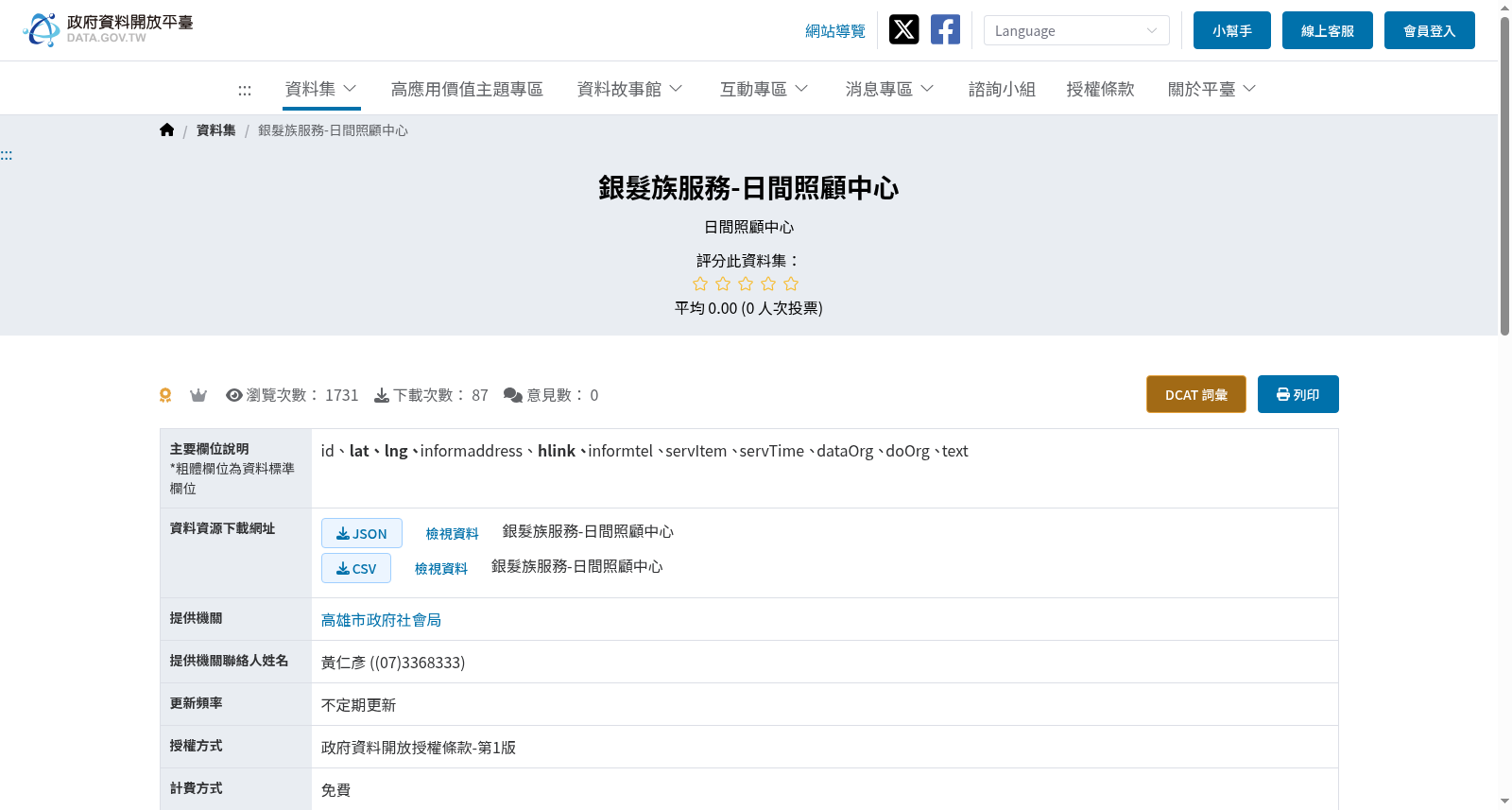The height and width of the screenshot is (810, 1512).
Task: Open 檢視資料 for the JSON resource
Action: click(x=453, y=534)
